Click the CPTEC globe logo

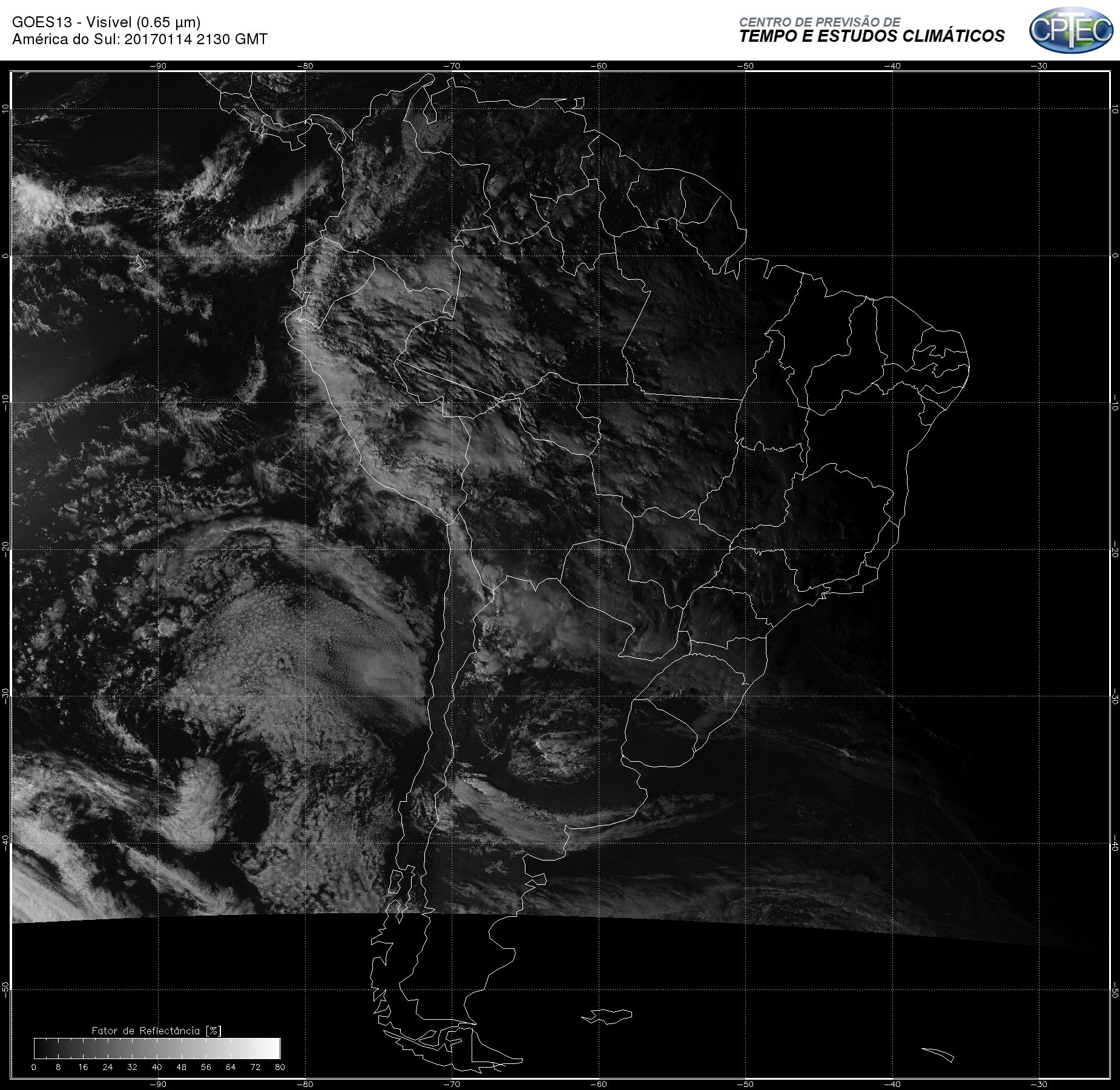pos(1071,29)
